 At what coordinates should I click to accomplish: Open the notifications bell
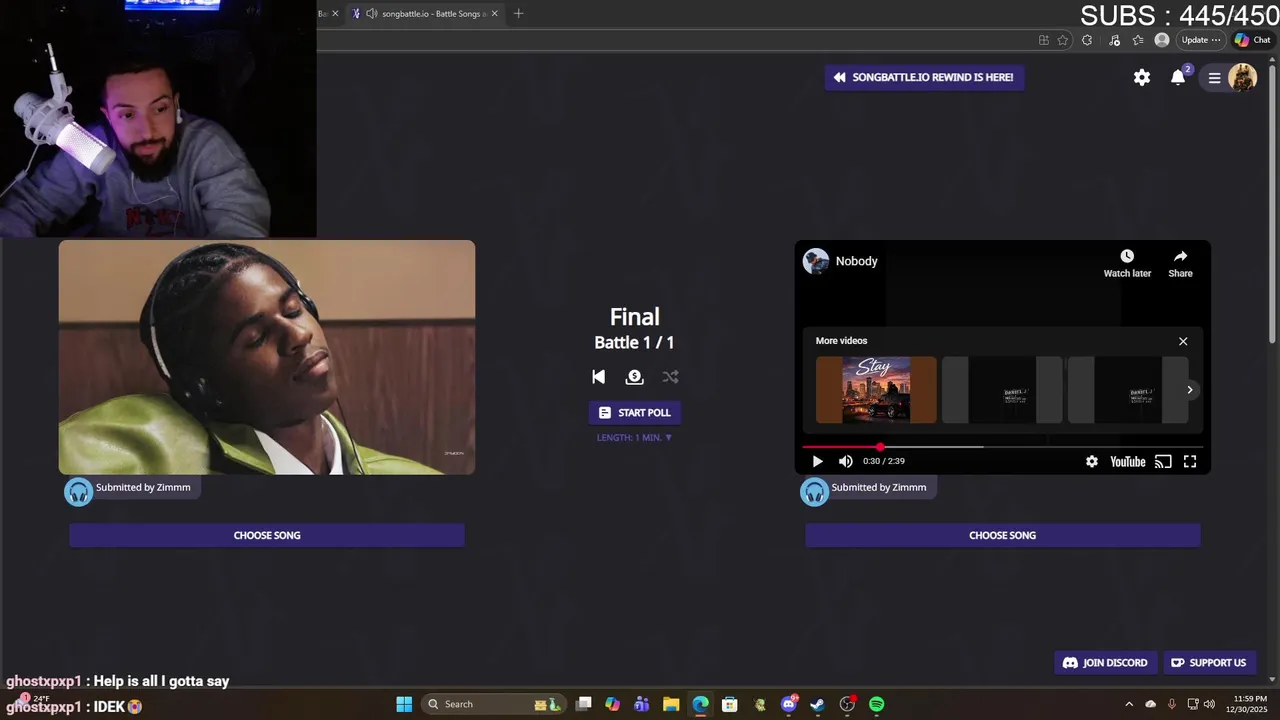click(1178, 78)
